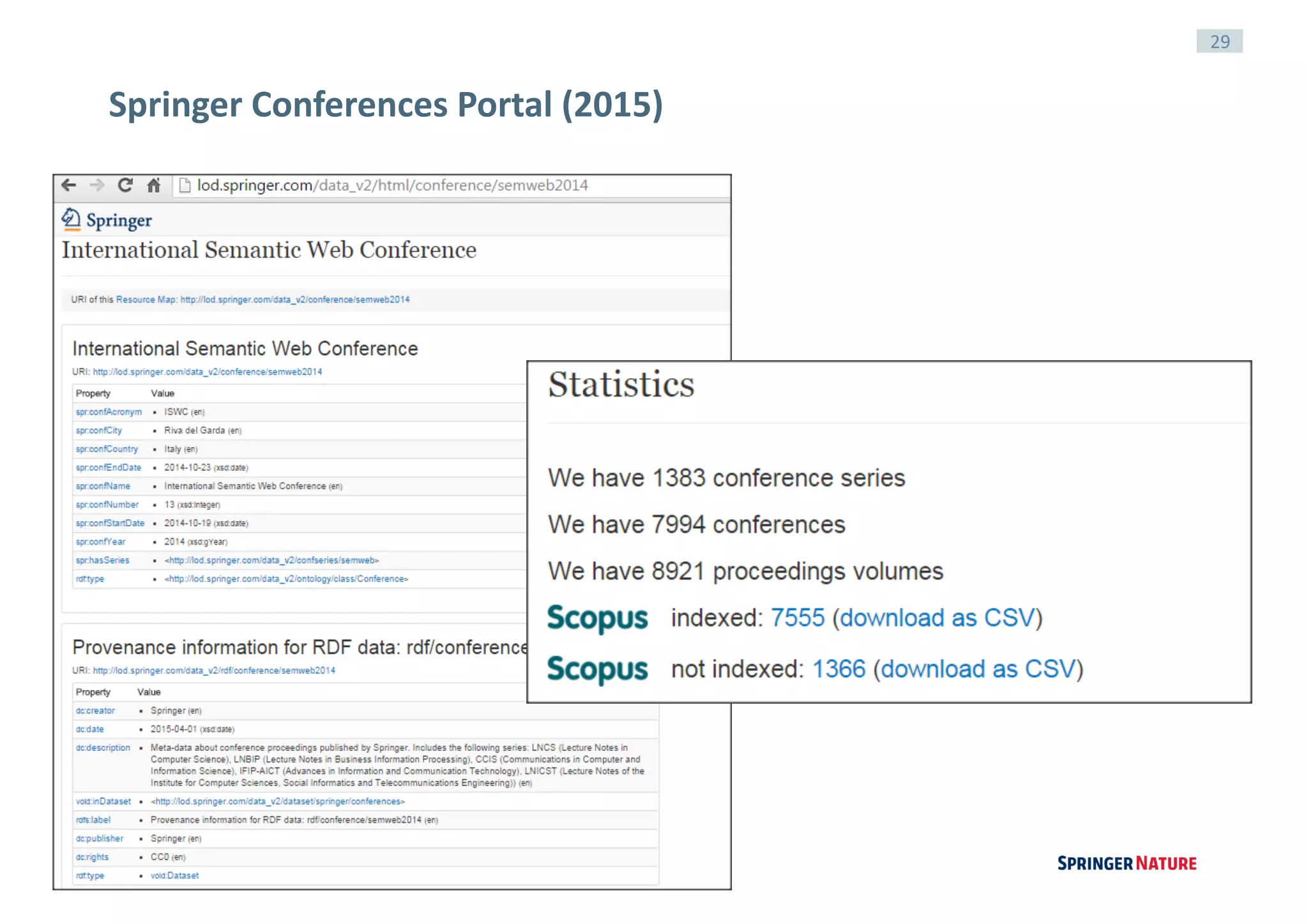1308x924 pixels.
Task: Open the 1366 not indexed link
Action: 839,669
